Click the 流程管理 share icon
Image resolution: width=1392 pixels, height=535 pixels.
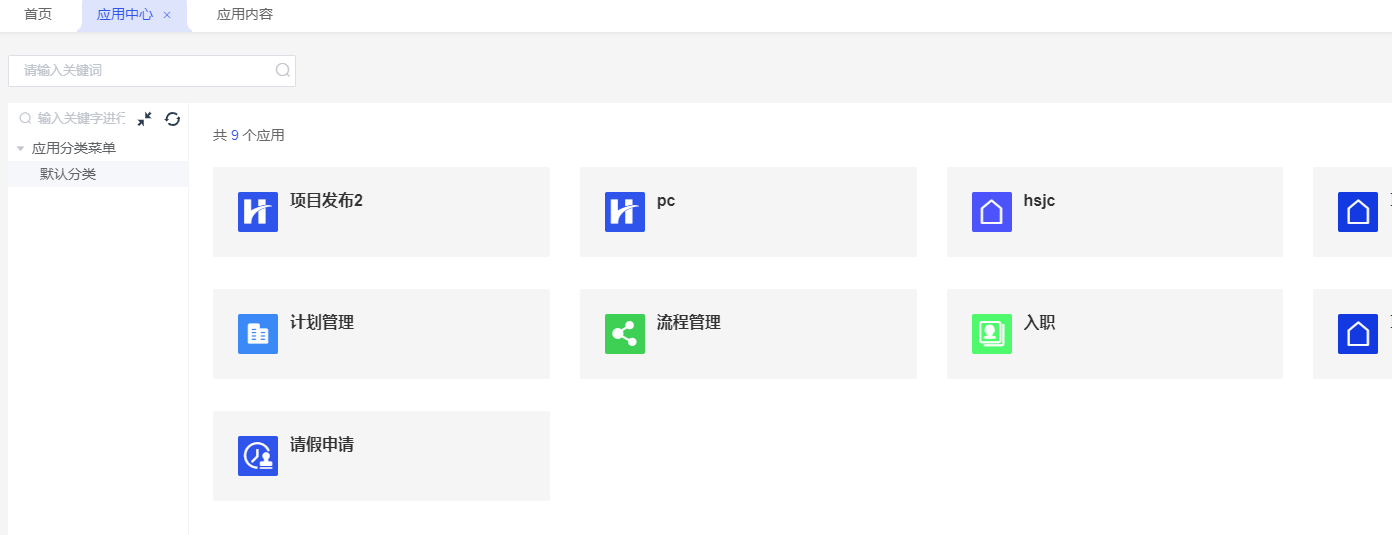click(625, 334)
